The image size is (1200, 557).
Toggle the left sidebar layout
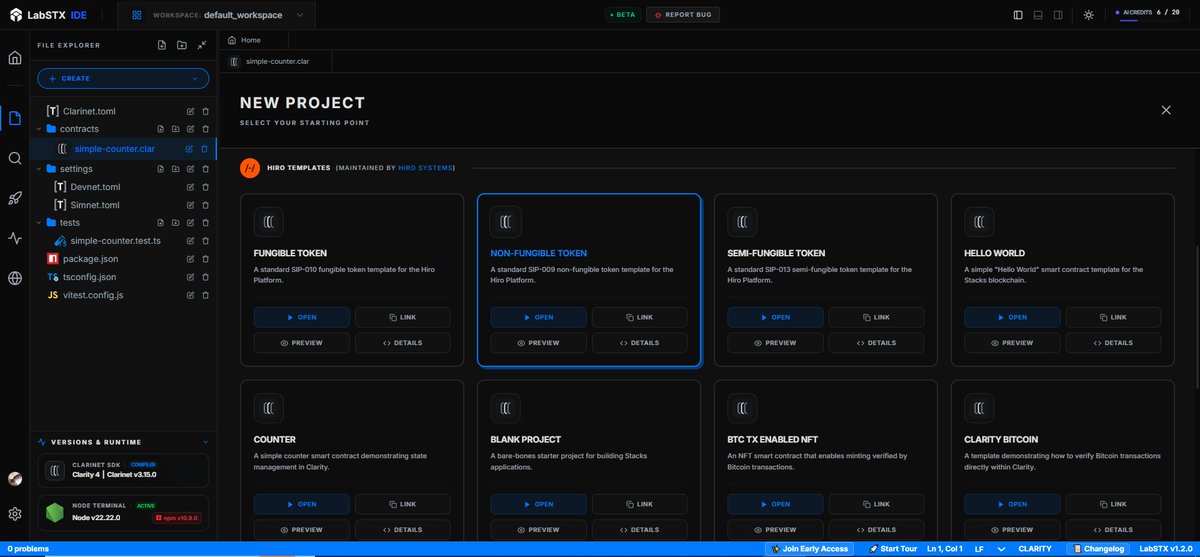click(1018, 15)
